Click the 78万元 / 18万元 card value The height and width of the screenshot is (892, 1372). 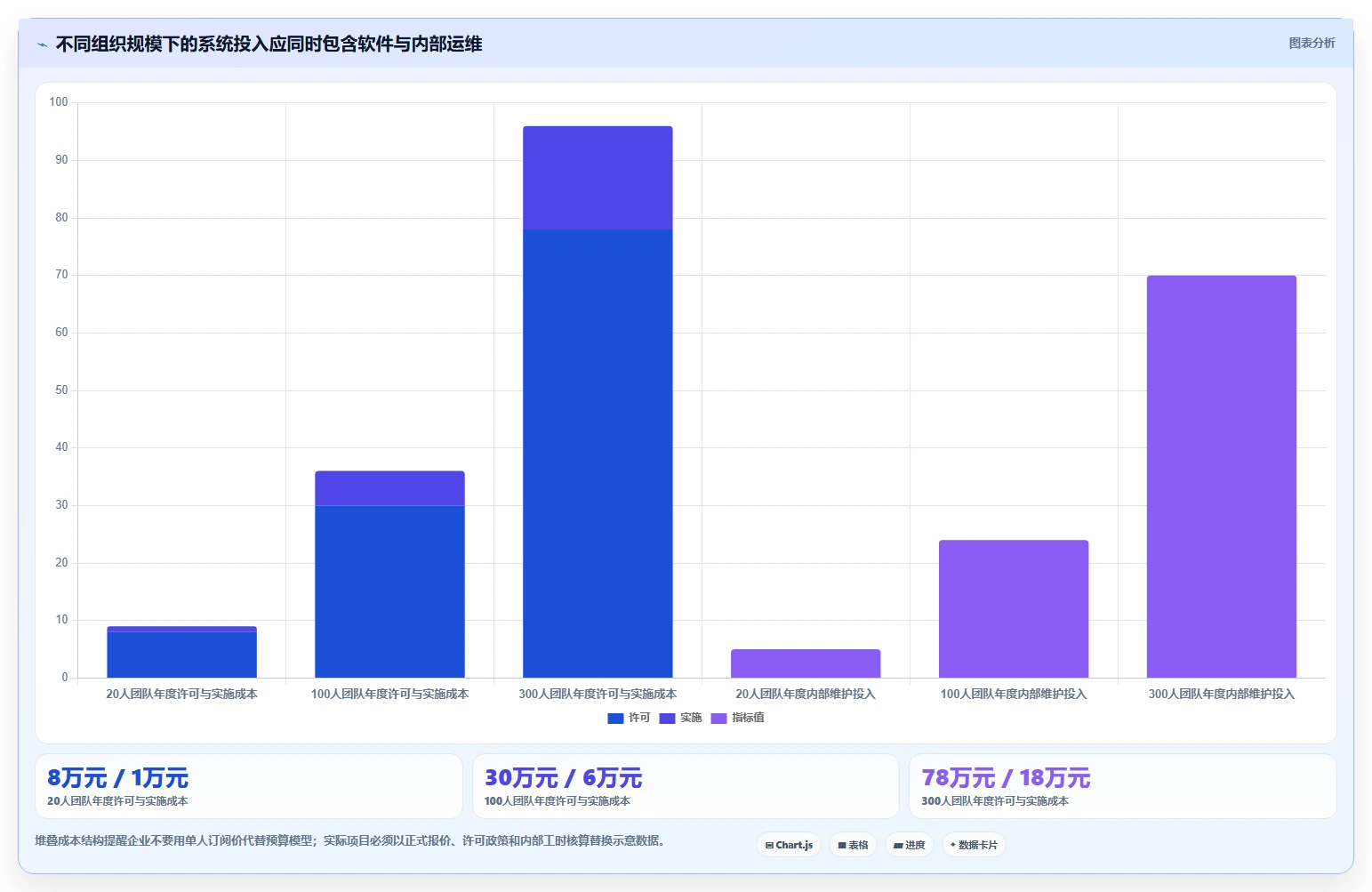[x=1006, y=778]
